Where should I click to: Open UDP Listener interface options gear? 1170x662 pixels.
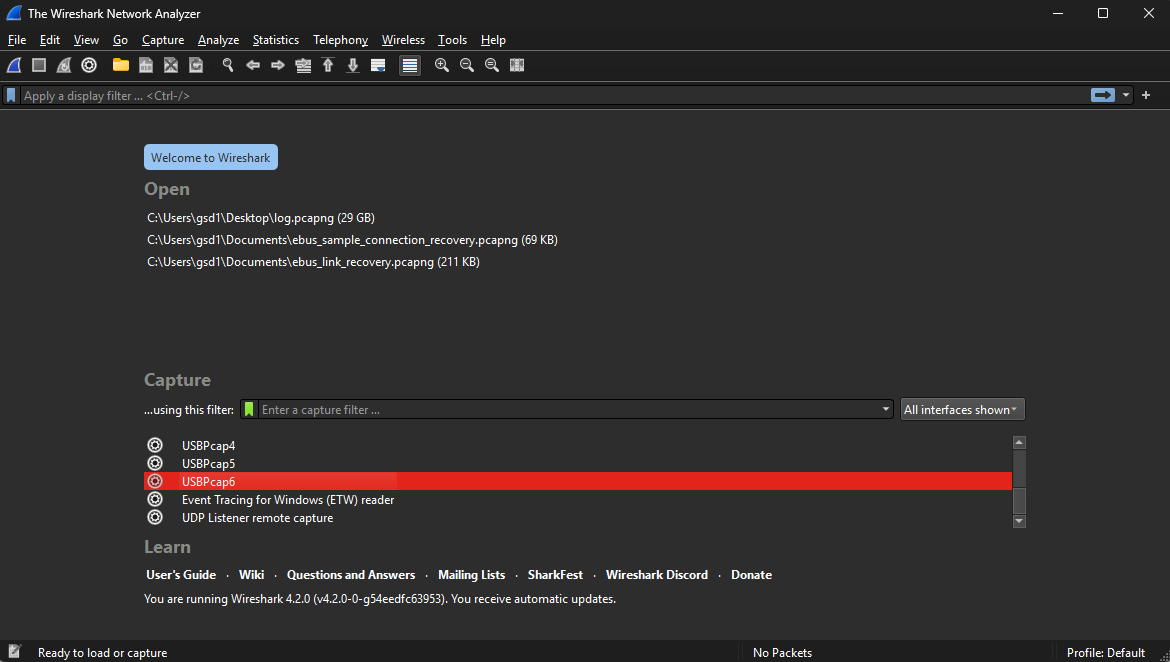point(154,518)
